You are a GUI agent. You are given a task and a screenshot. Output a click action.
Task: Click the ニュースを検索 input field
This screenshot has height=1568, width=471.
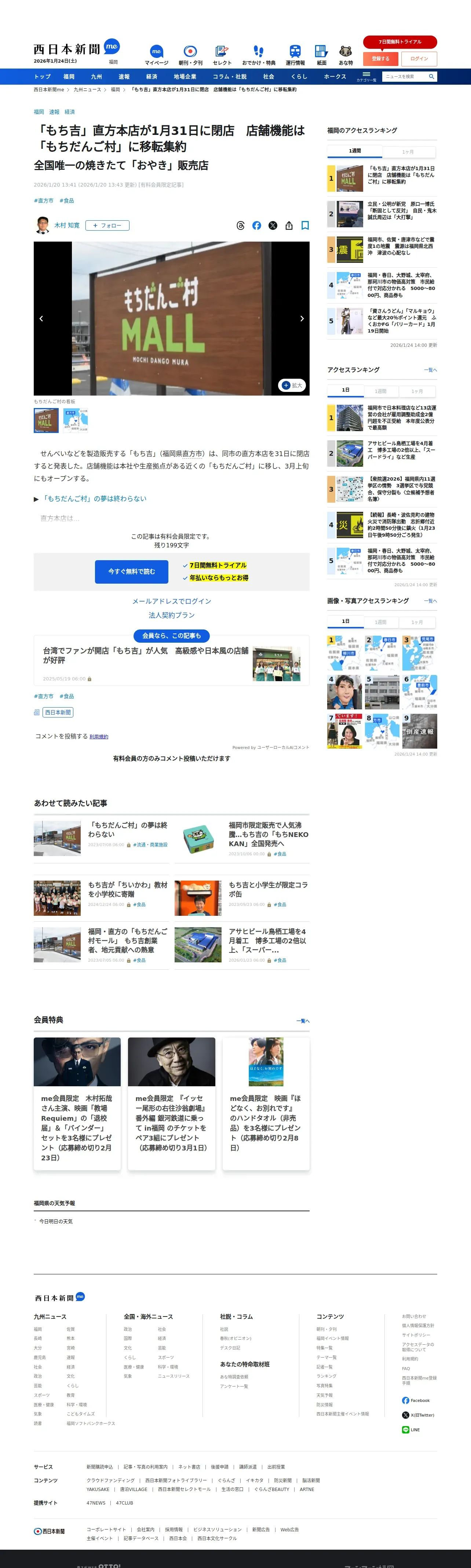(404, 77)
